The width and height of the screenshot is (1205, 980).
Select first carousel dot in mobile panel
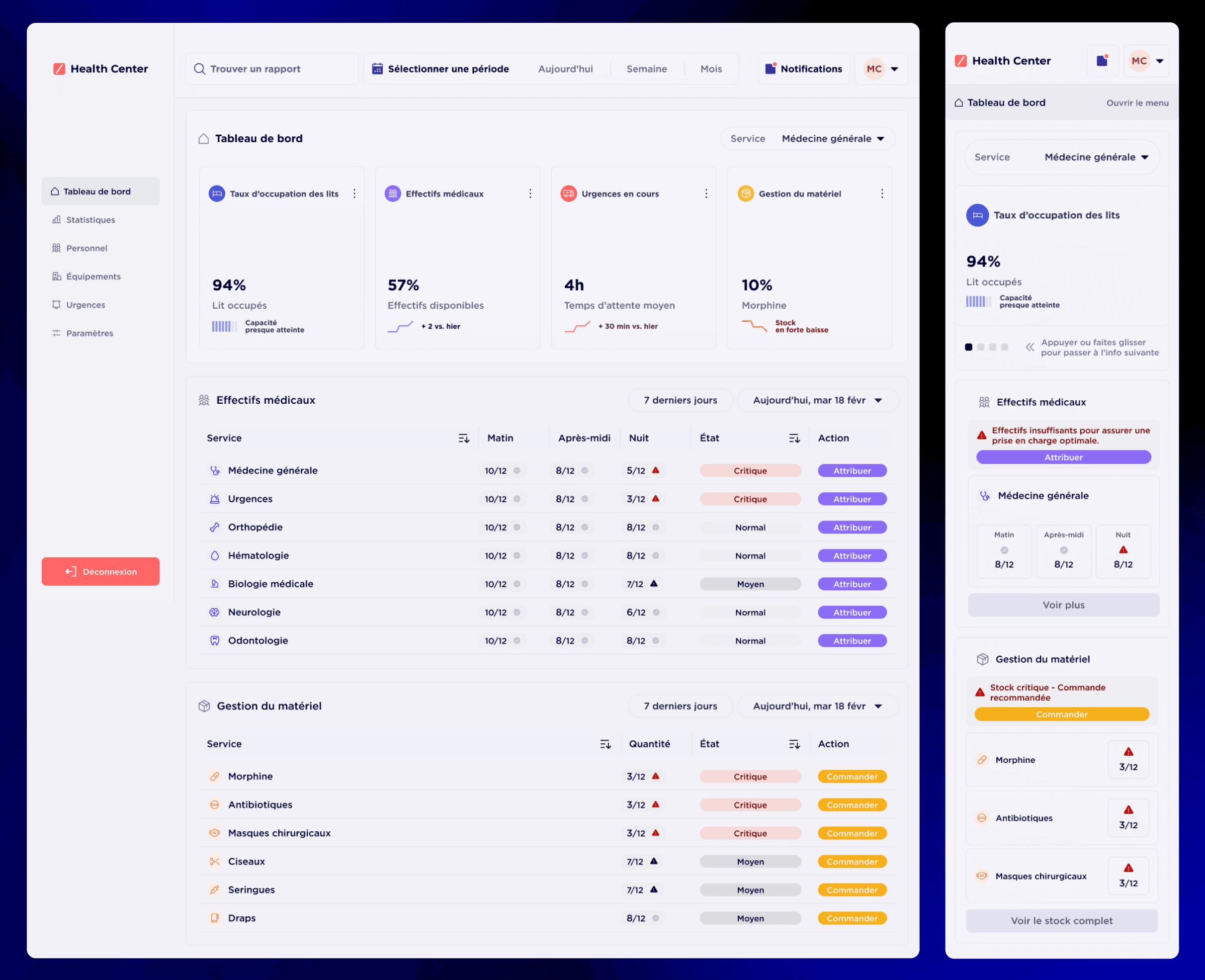coord(968,347)
